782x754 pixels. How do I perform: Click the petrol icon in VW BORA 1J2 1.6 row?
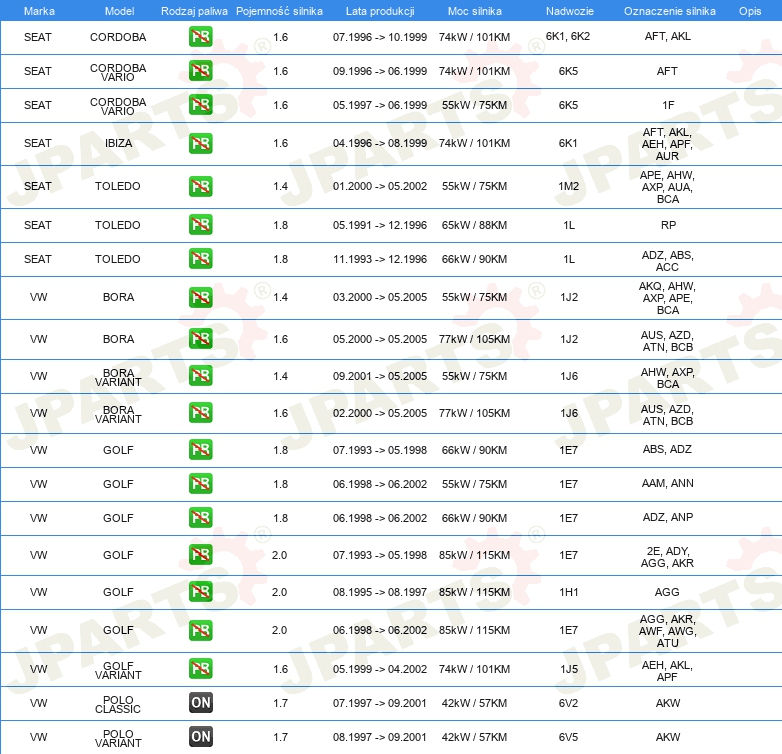[200, 339]
